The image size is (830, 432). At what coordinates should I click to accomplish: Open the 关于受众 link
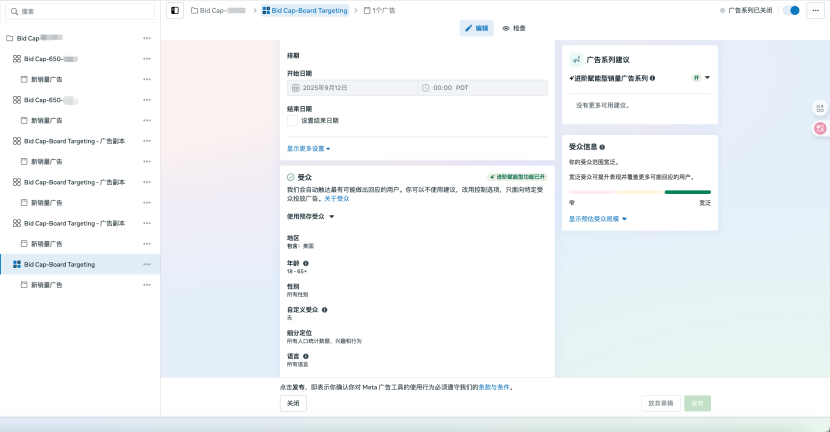[x=337, y=199]
